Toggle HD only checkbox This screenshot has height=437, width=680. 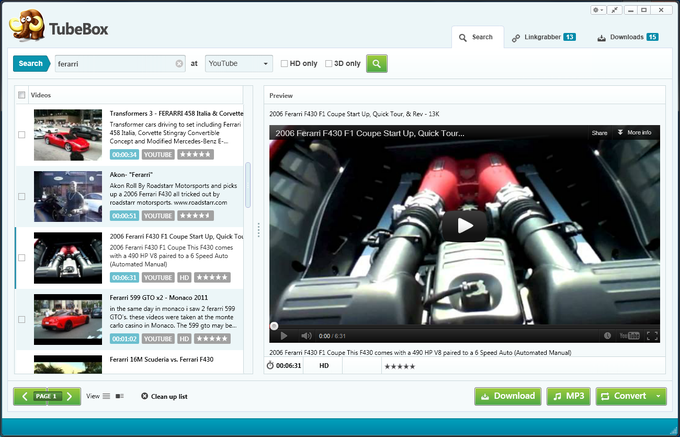click(284, 64)
